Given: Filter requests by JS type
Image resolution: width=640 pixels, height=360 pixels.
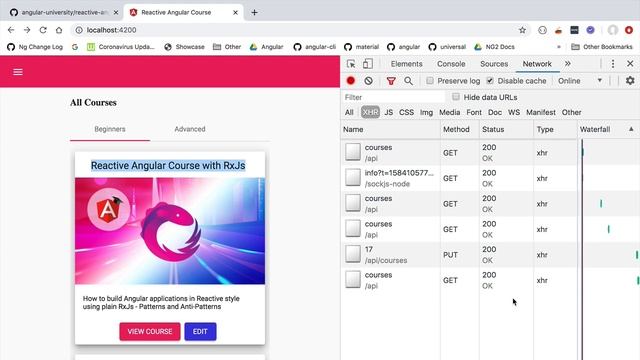Looking at the screenshot, I should 389,112.
